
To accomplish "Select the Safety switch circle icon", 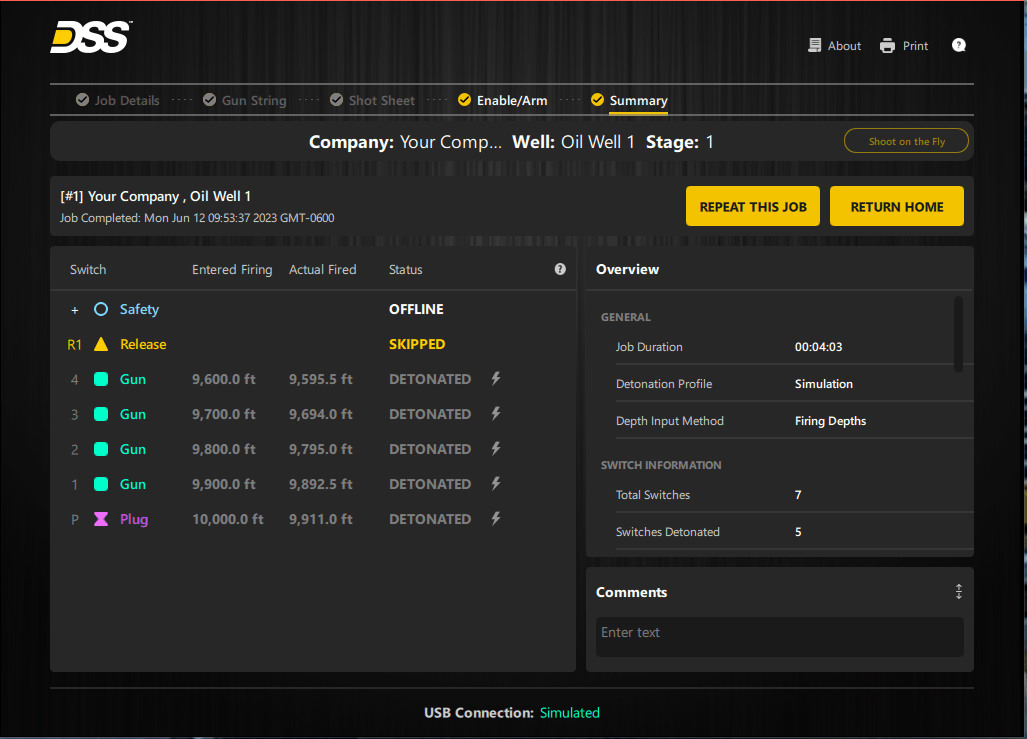I will 100,309.
